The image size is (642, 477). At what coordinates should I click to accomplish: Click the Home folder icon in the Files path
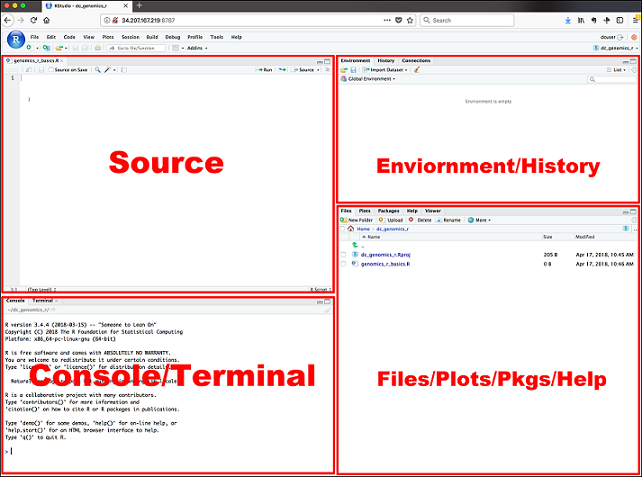pyautogui.click(x=353, y=229)
